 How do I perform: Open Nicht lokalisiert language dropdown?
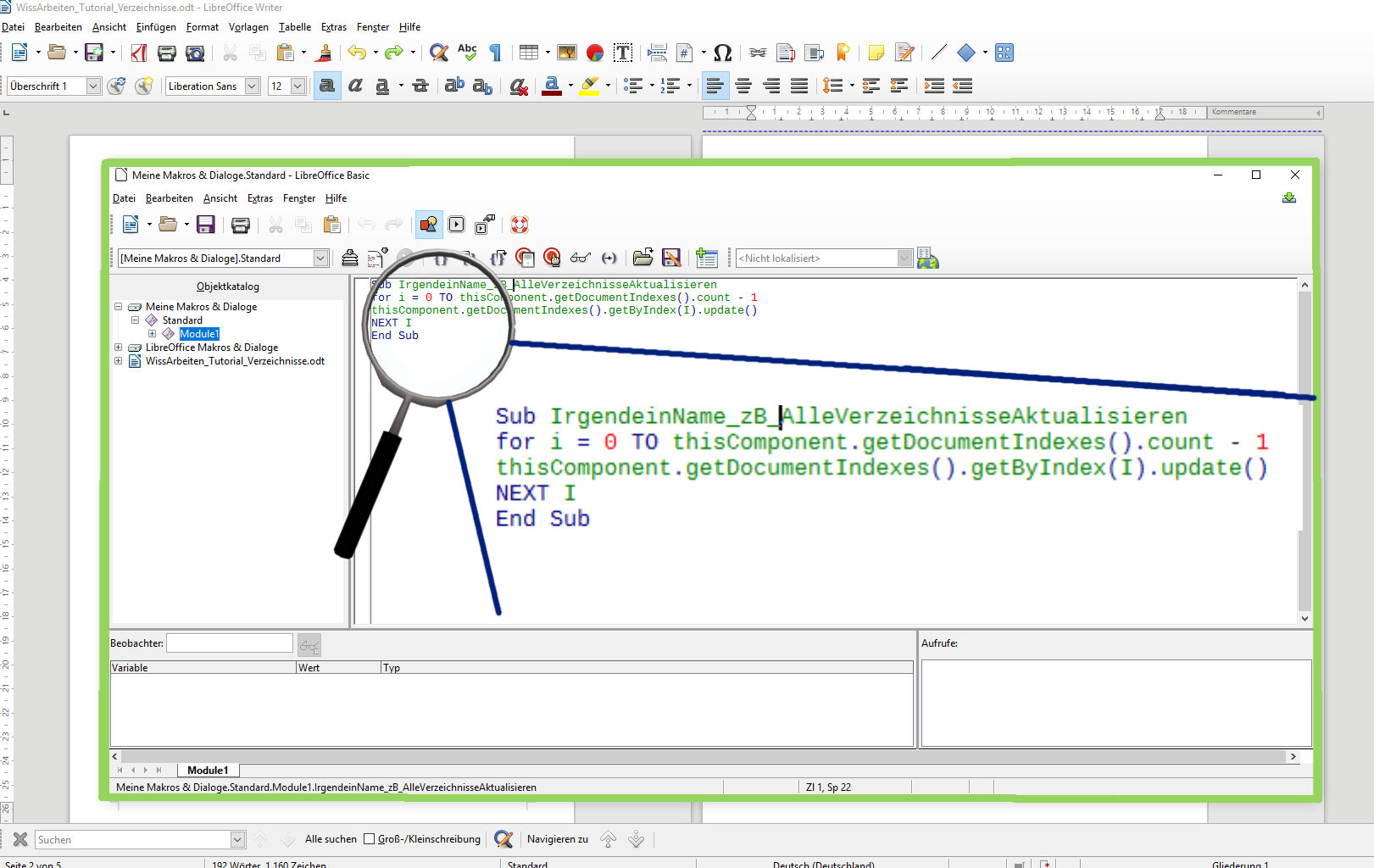pos(904,258)
